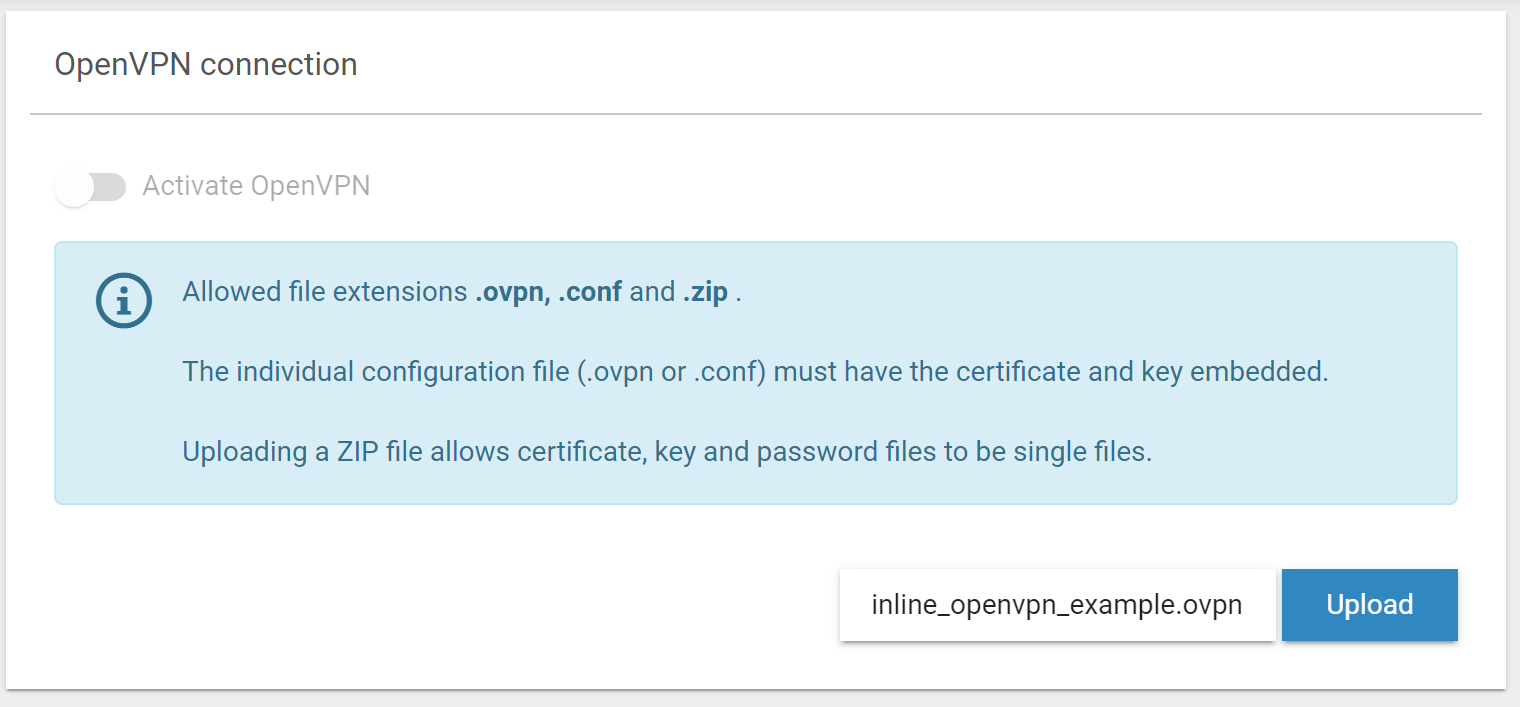Click the OpenVPN connection heading
This screenshot has width=1520, height=707.
[x=205, y=64]
